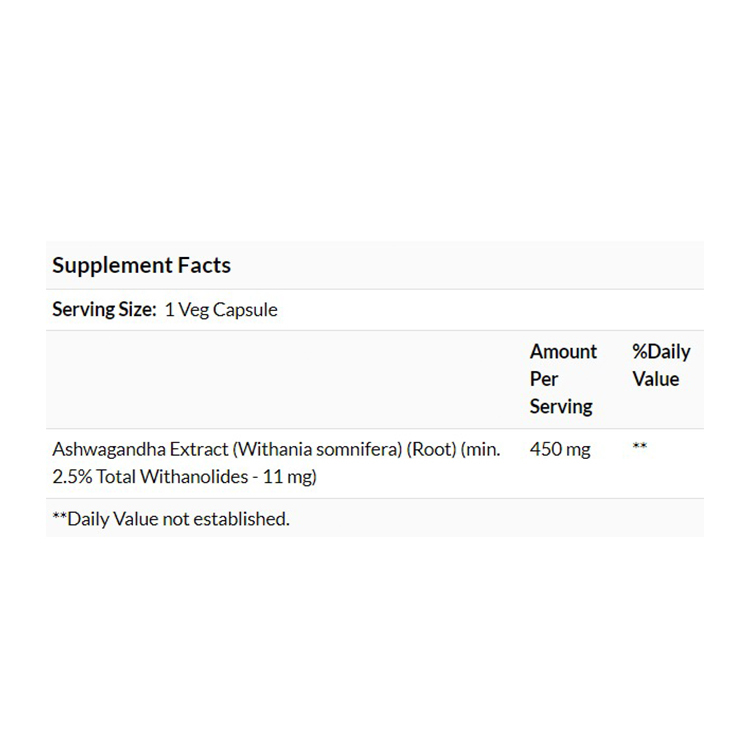
Task: Click the word Serving in column header
Action: pos(561,406)
